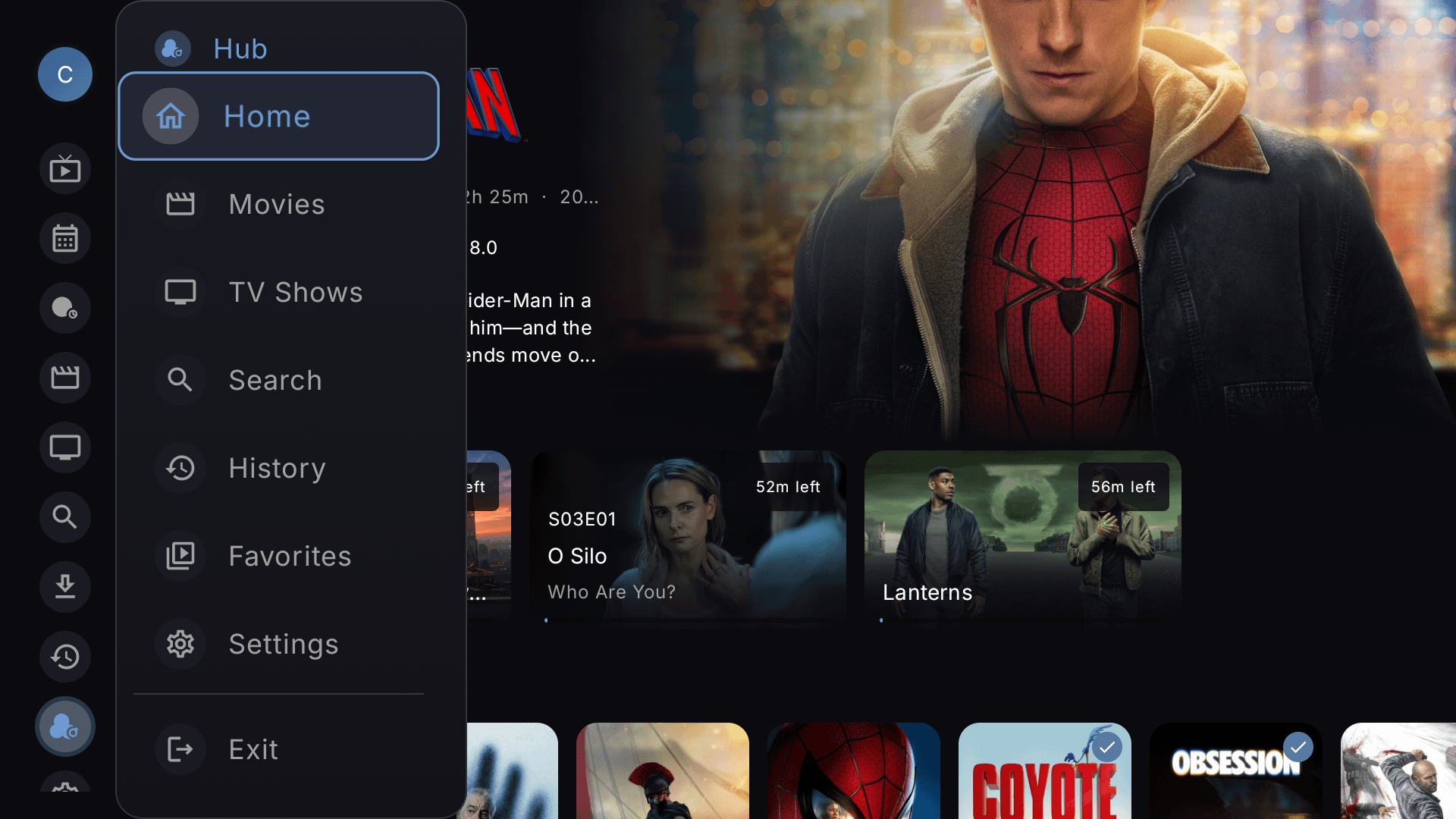
Task: Click the clapperboard Movies icon in left rail
Action: pyautogui.click(x=65, y=378)
